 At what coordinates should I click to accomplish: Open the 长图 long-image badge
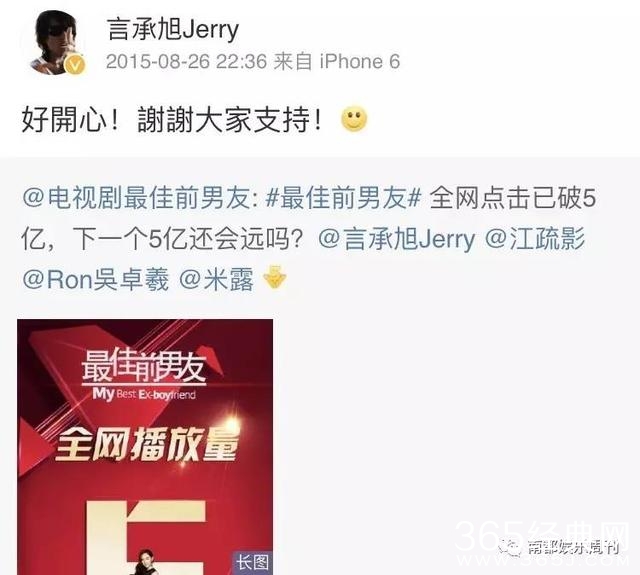[252, 563]
